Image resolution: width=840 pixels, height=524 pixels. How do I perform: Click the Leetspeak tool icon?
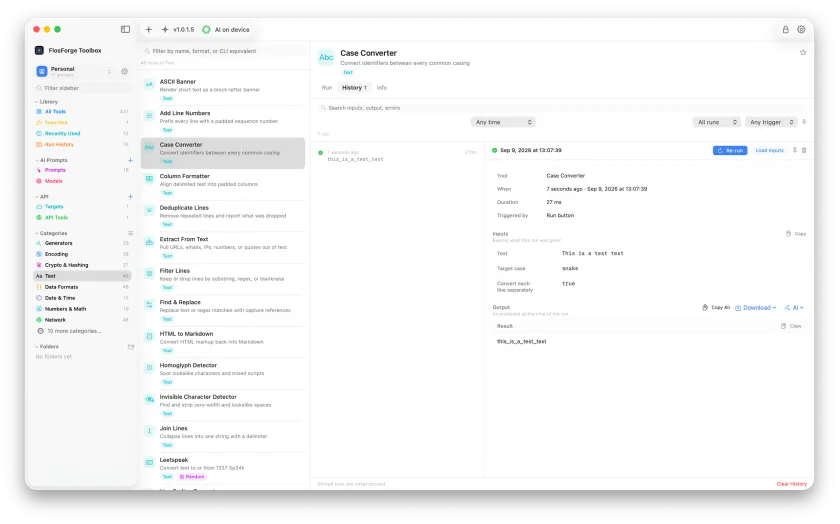click(149, 463)
